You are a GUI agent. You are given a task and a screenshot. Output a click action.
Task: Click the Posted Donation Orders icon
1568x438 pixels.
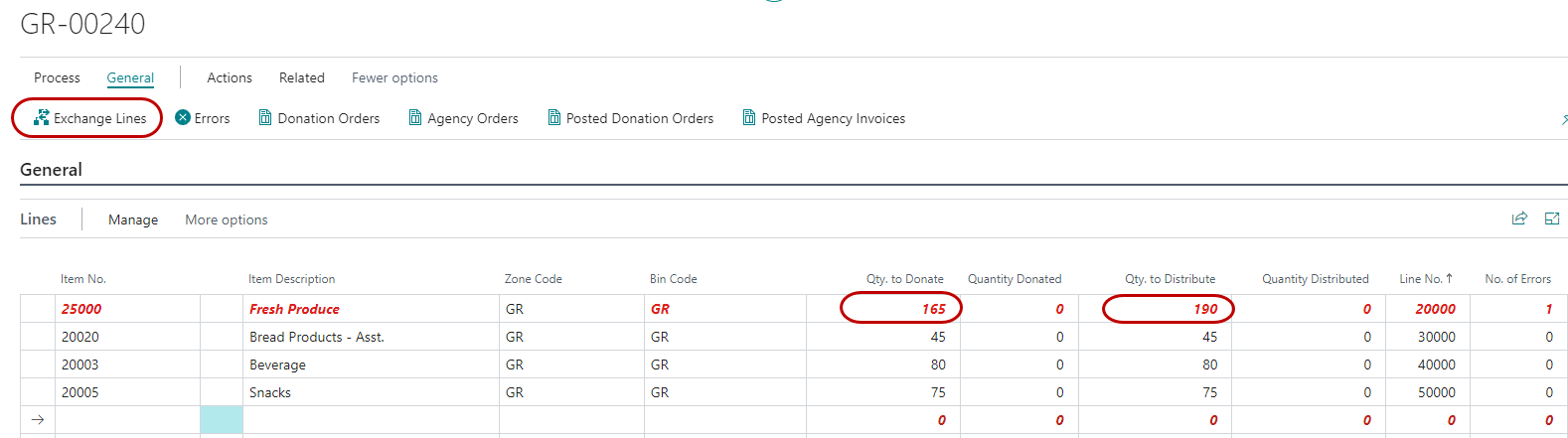click(554, 118)
